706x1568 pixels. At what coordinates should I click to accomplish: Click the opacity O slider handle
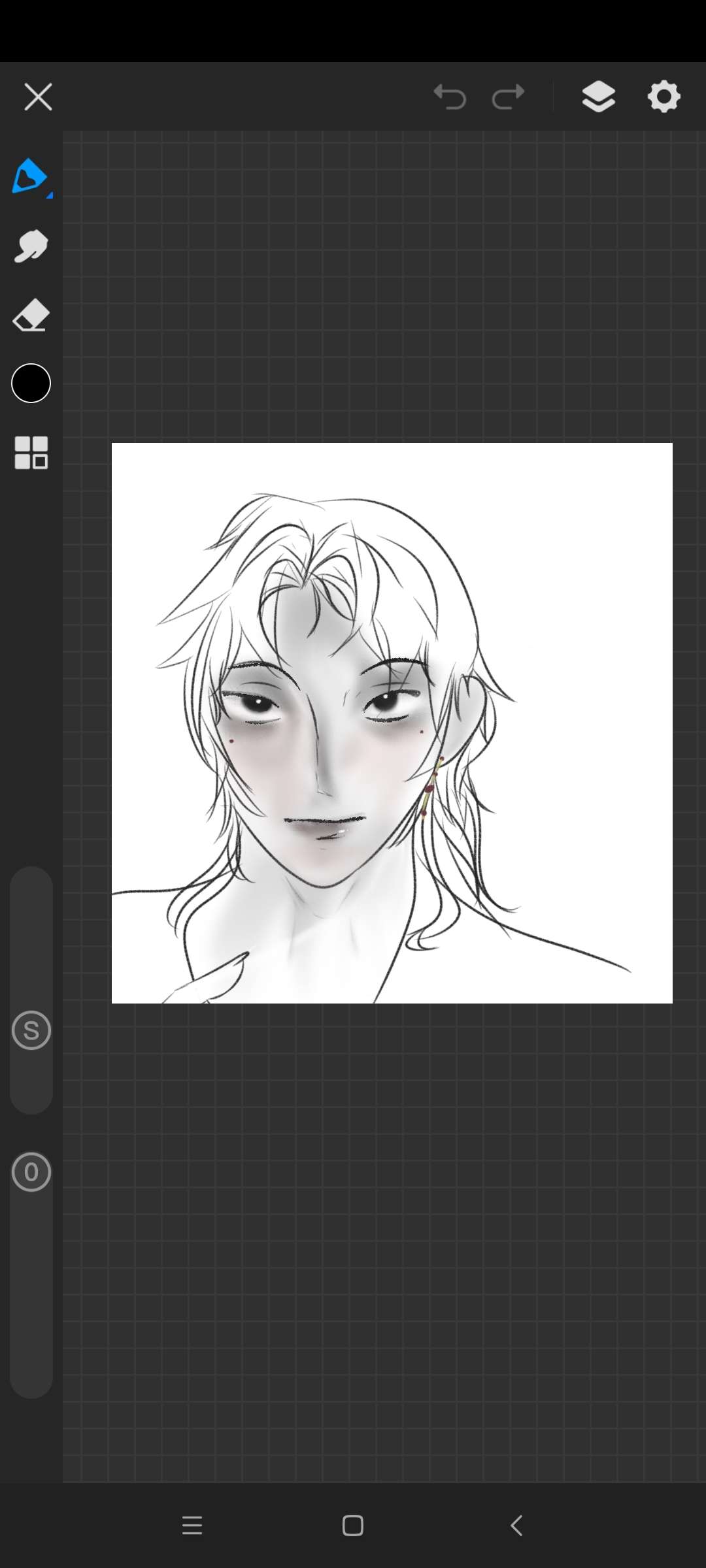click(x=31, y=1172)
